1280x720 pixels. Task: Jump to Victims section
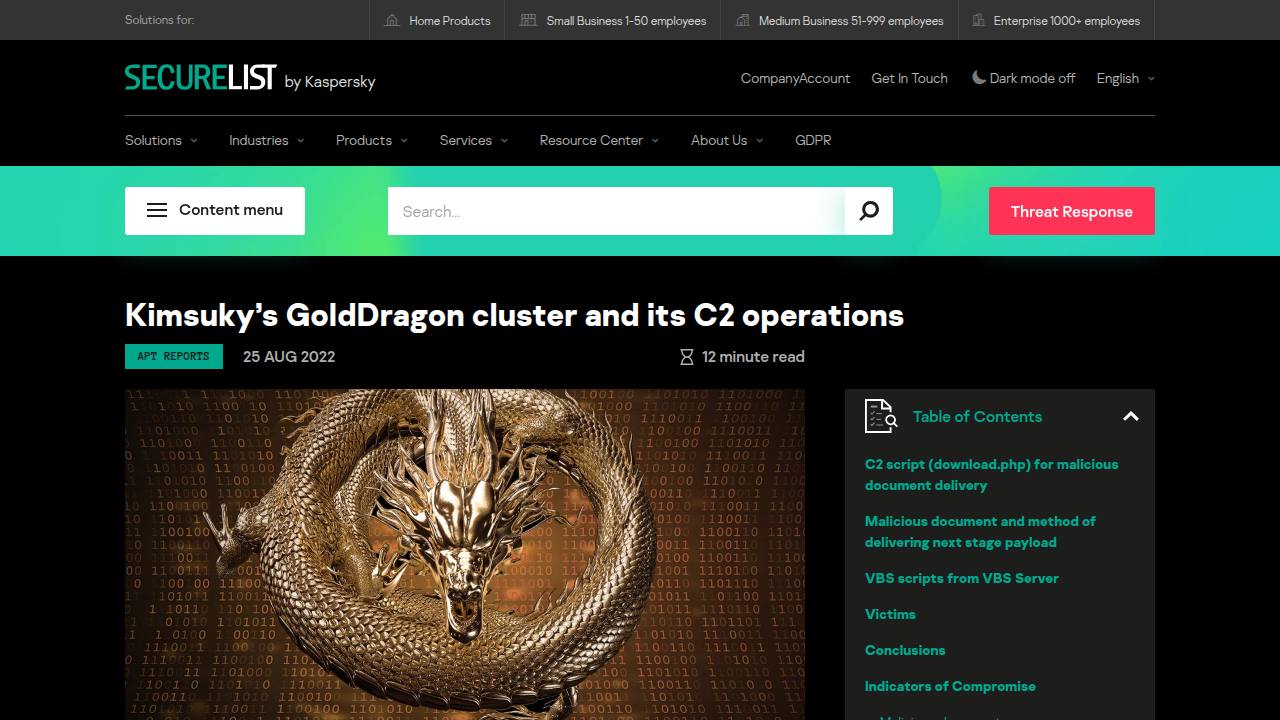[890, 614]
